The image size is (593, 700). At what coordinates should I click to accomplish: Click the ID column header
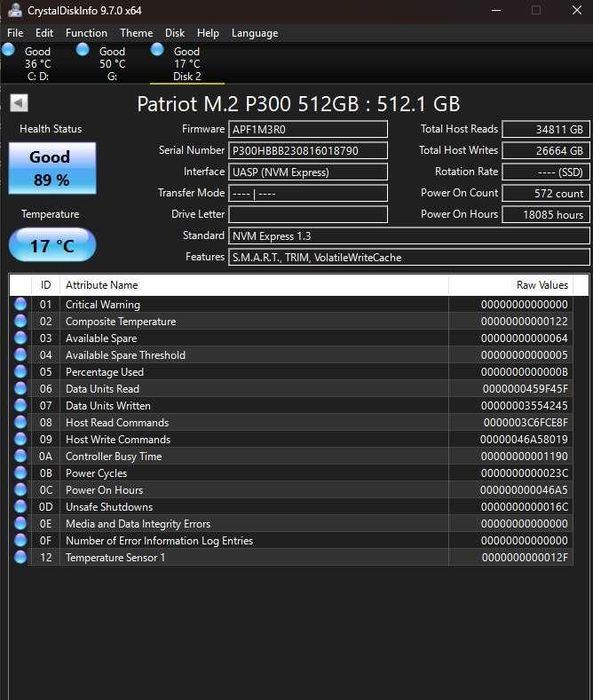[x=46, y=285]
